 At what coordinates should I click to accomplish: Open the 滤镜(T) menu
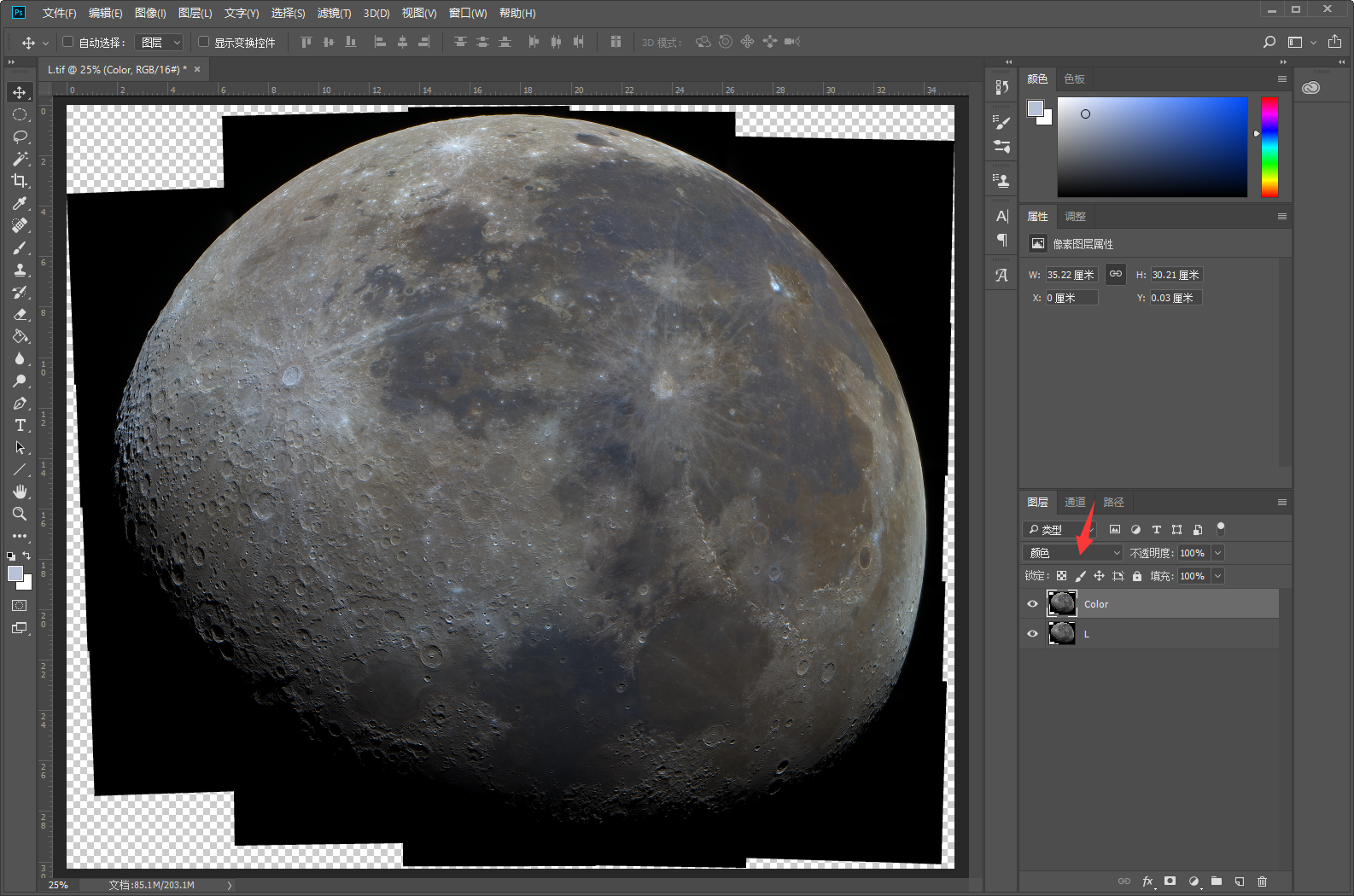tap(334, 13)
